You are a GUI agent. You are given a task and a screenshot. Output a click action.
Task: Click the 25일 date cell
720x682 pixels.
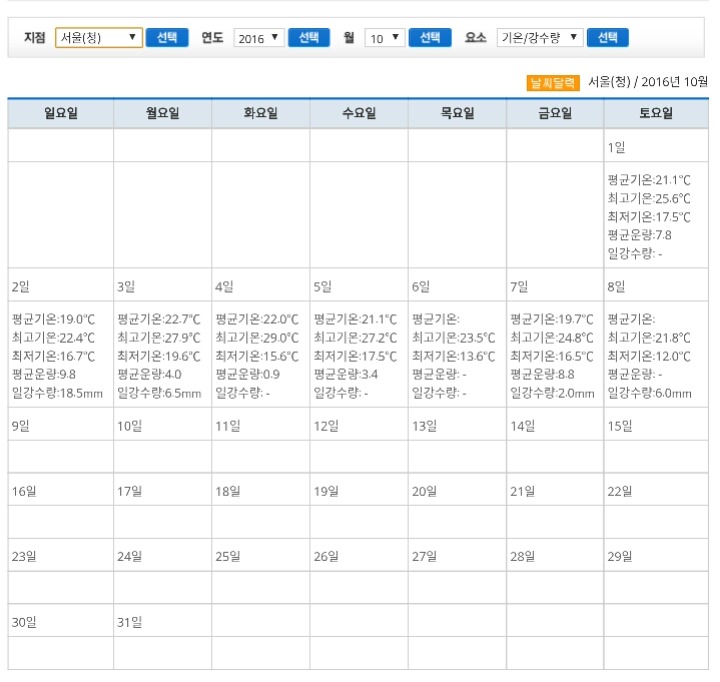click(261, 555)
